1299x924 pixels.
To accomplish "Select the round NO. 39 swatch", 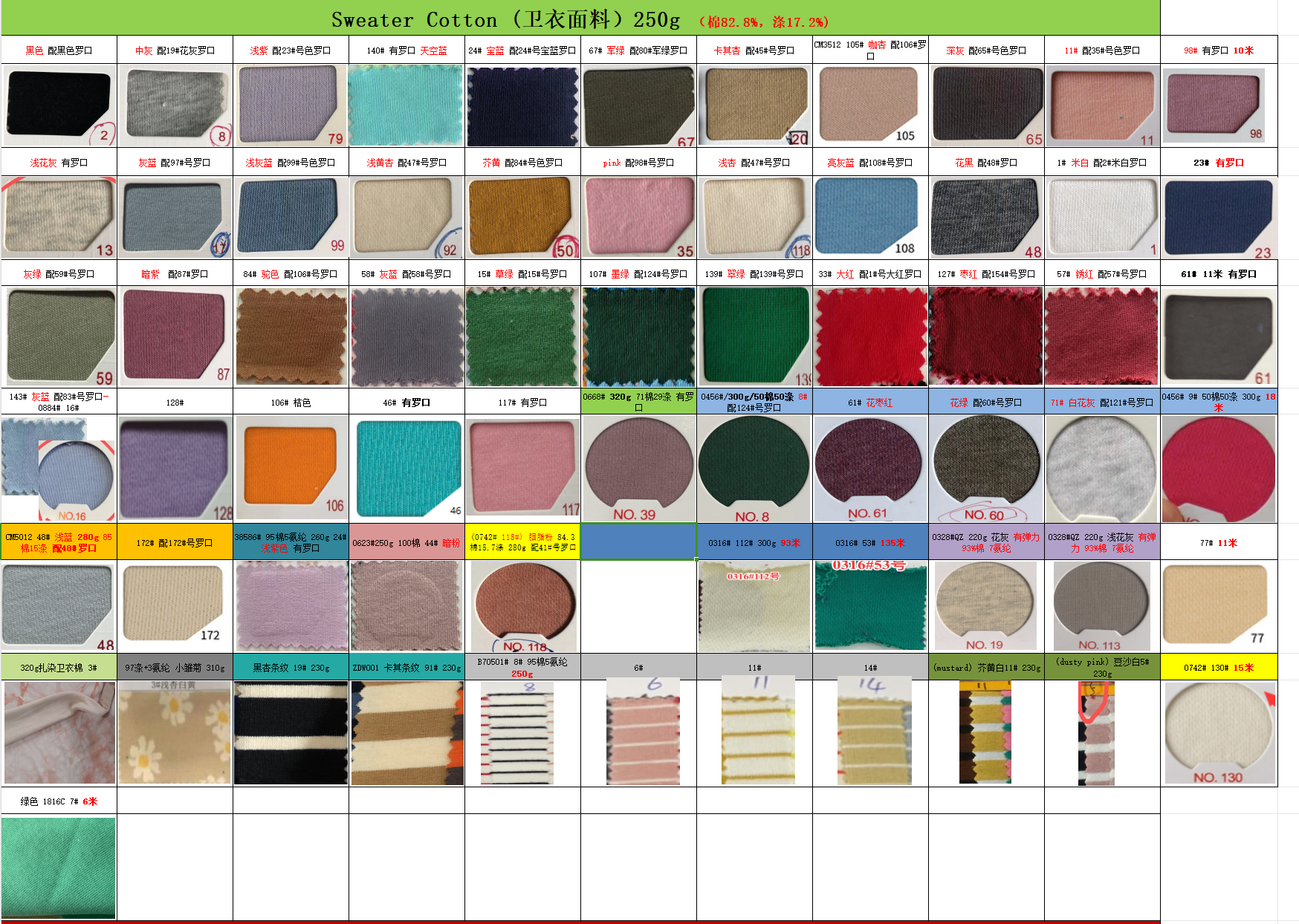I will click(x=638, y=468).
